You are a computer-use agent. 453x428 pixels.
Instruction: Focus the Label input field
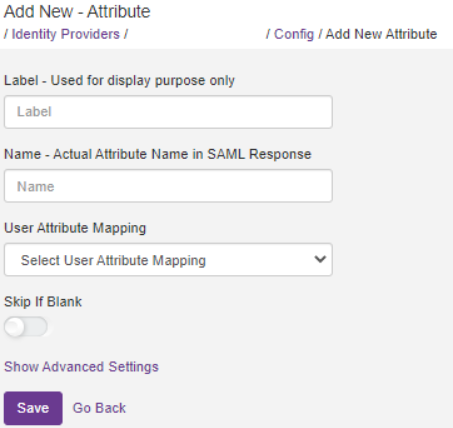[x=168, y=112]
